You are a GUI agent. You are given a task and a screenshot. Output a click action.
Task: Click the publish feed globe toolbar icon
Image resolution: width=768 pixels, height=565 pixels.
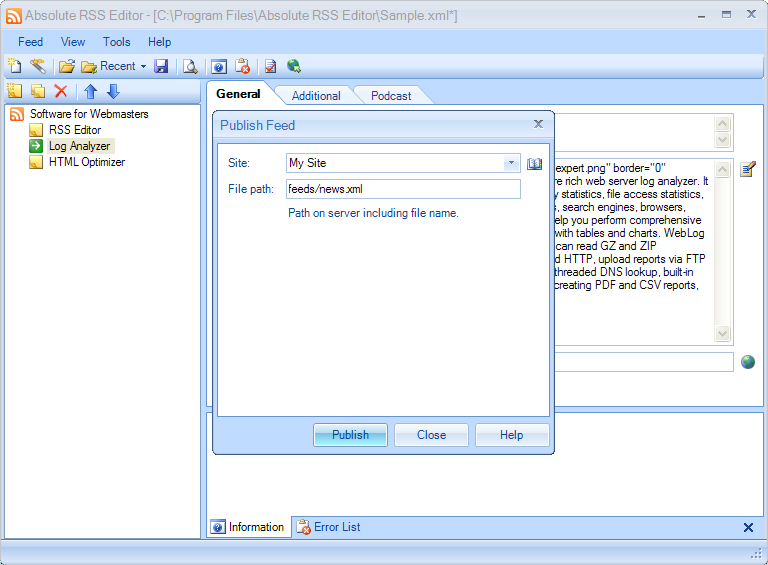click(x=294, y=66)
